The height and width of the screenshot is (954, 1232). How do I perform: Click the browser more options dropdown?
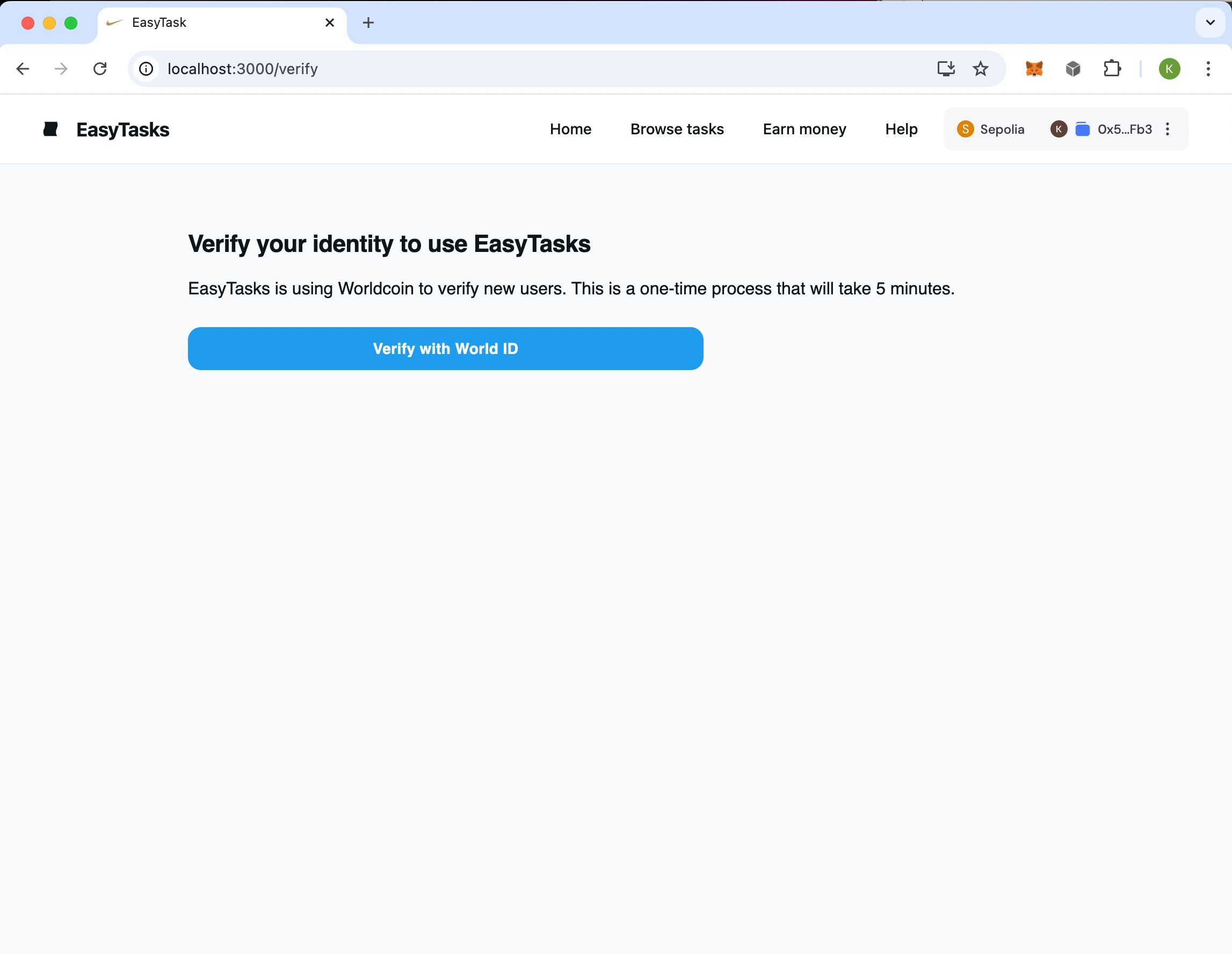click(x=1208, y=68)
